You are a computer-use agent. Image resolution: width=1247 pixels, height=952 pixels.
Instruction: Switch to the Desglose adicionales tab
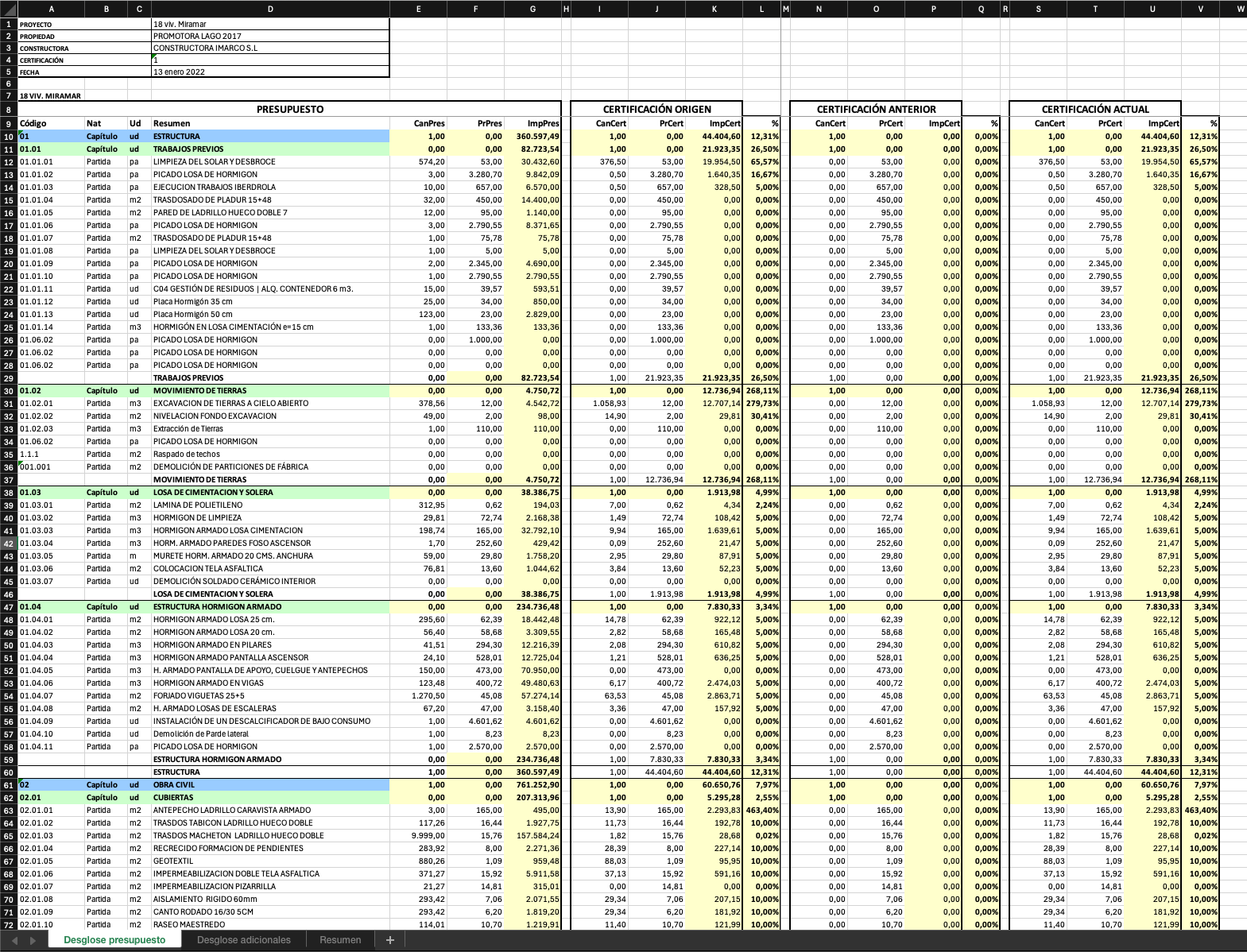pyautogui.click(x=243, y=940)
